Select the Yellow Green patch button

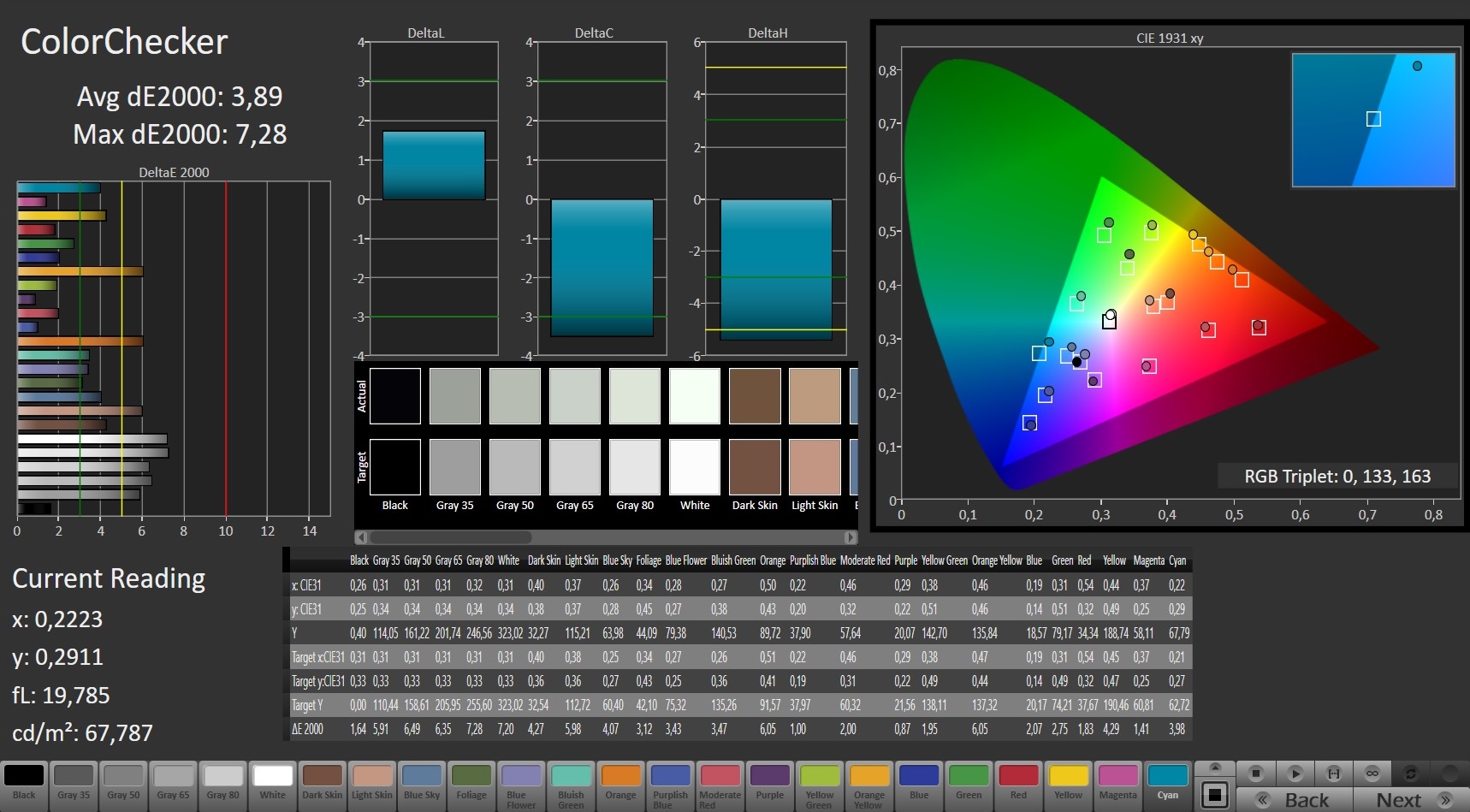(819, 785)
